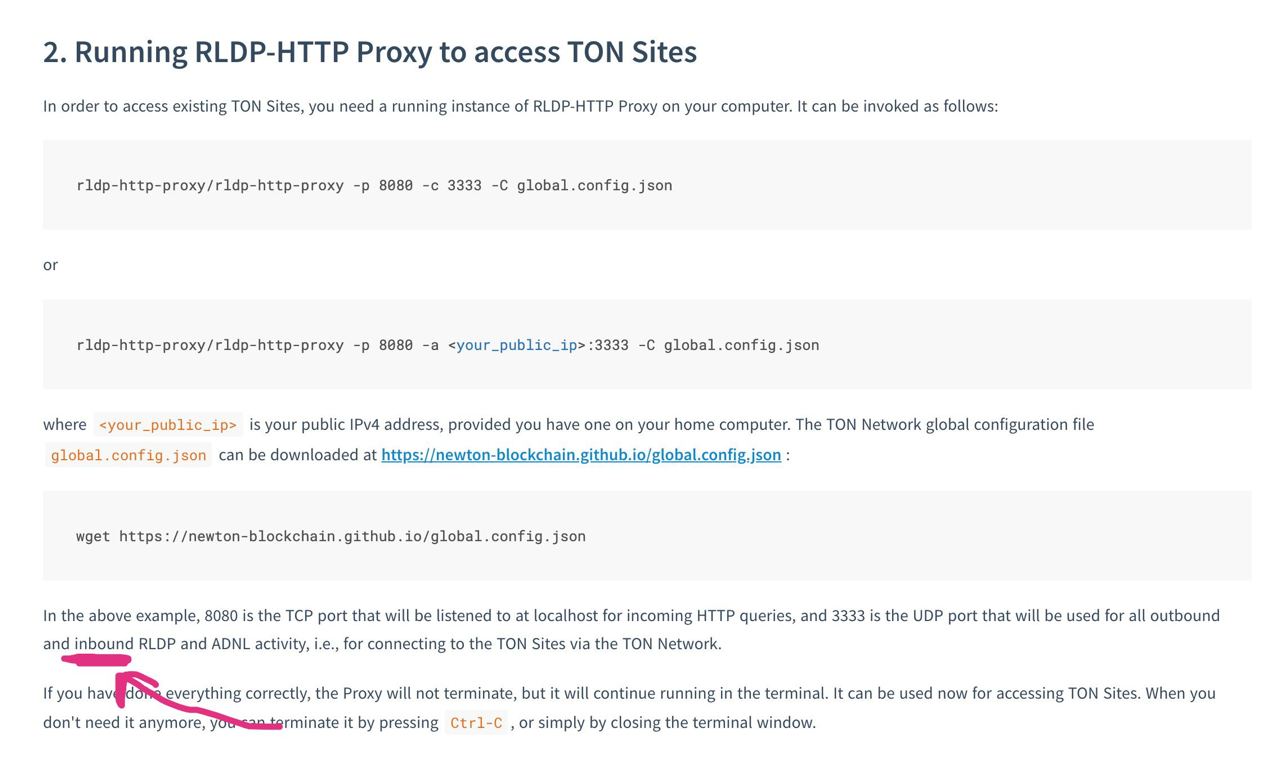Click the first rldp-http-proxy command with -c 3333
Viewport: 1280px width, 763px height.
click(374, 185)
